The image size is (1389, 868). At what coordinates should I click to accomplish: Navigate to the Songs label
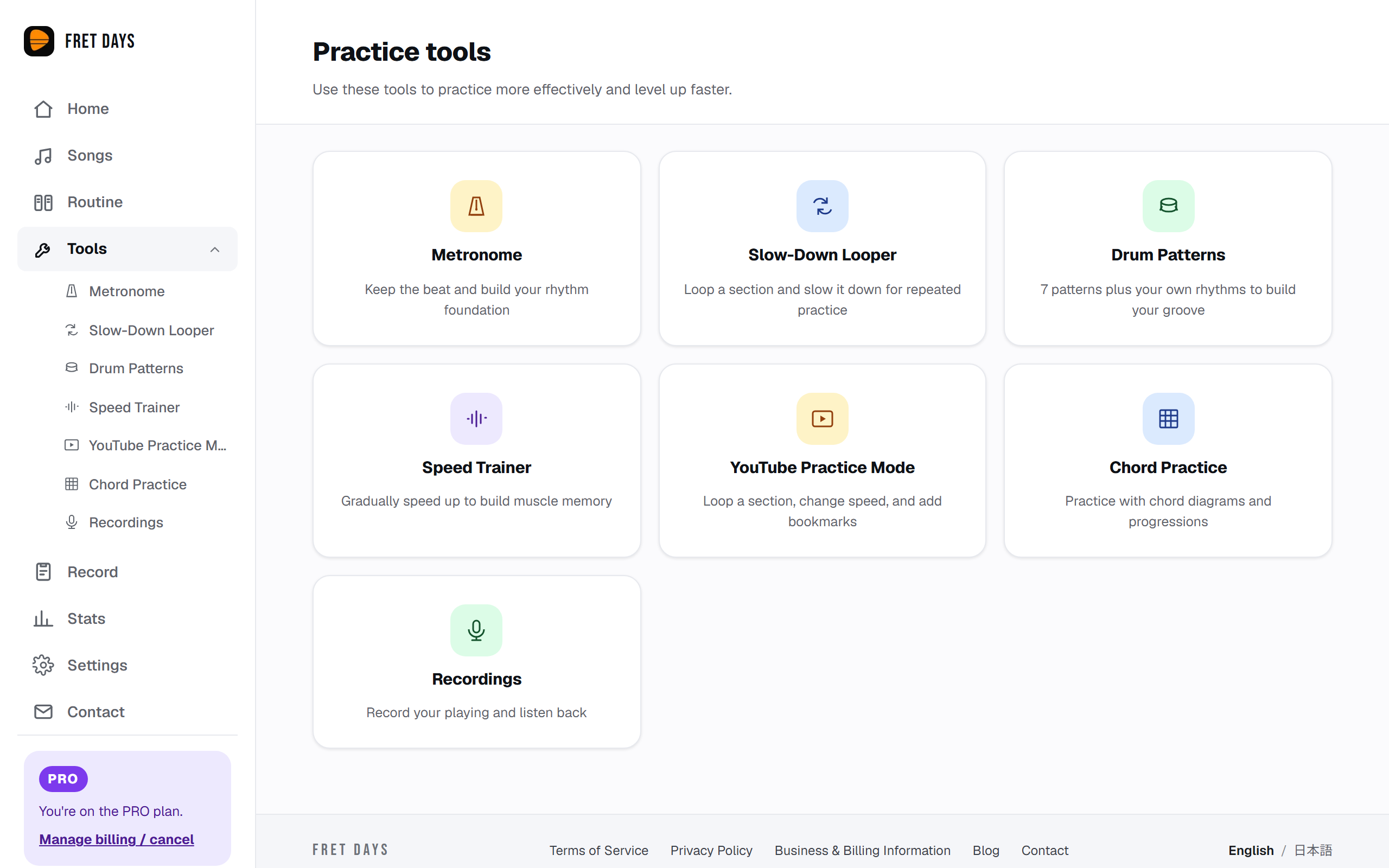click(90, 156)
